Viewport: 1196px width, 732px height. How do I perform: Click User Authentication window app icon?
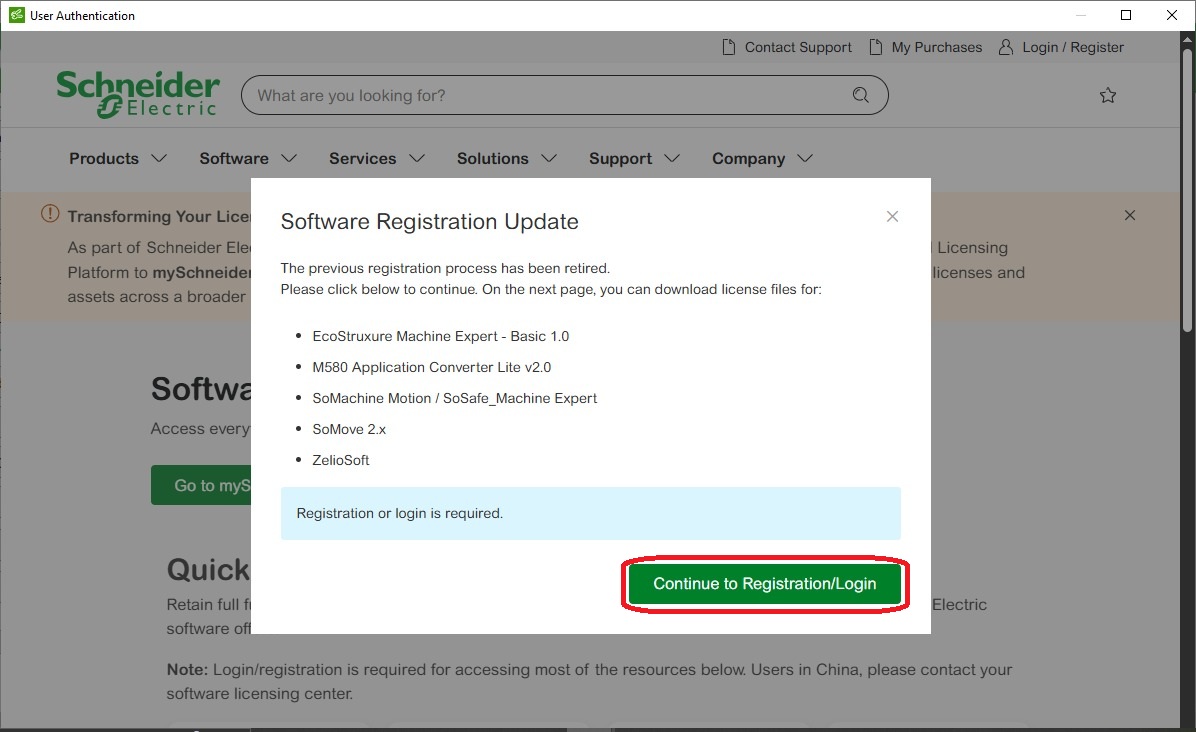[x=17, y=15]
